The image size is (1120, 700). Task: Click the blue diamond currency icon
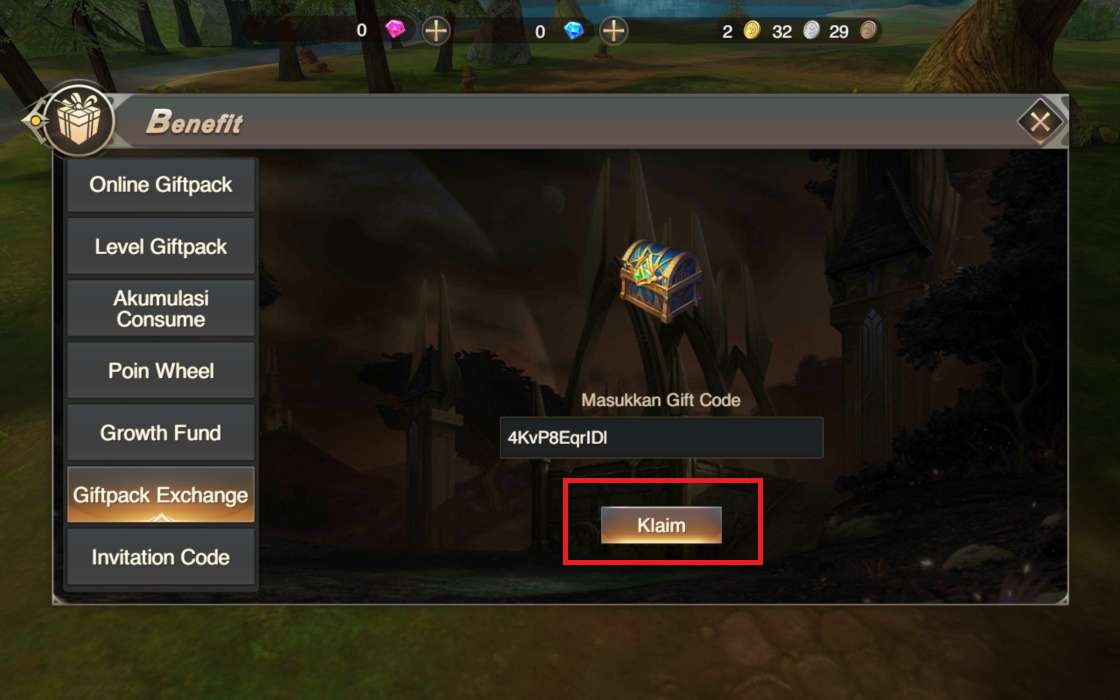(574, 30)
